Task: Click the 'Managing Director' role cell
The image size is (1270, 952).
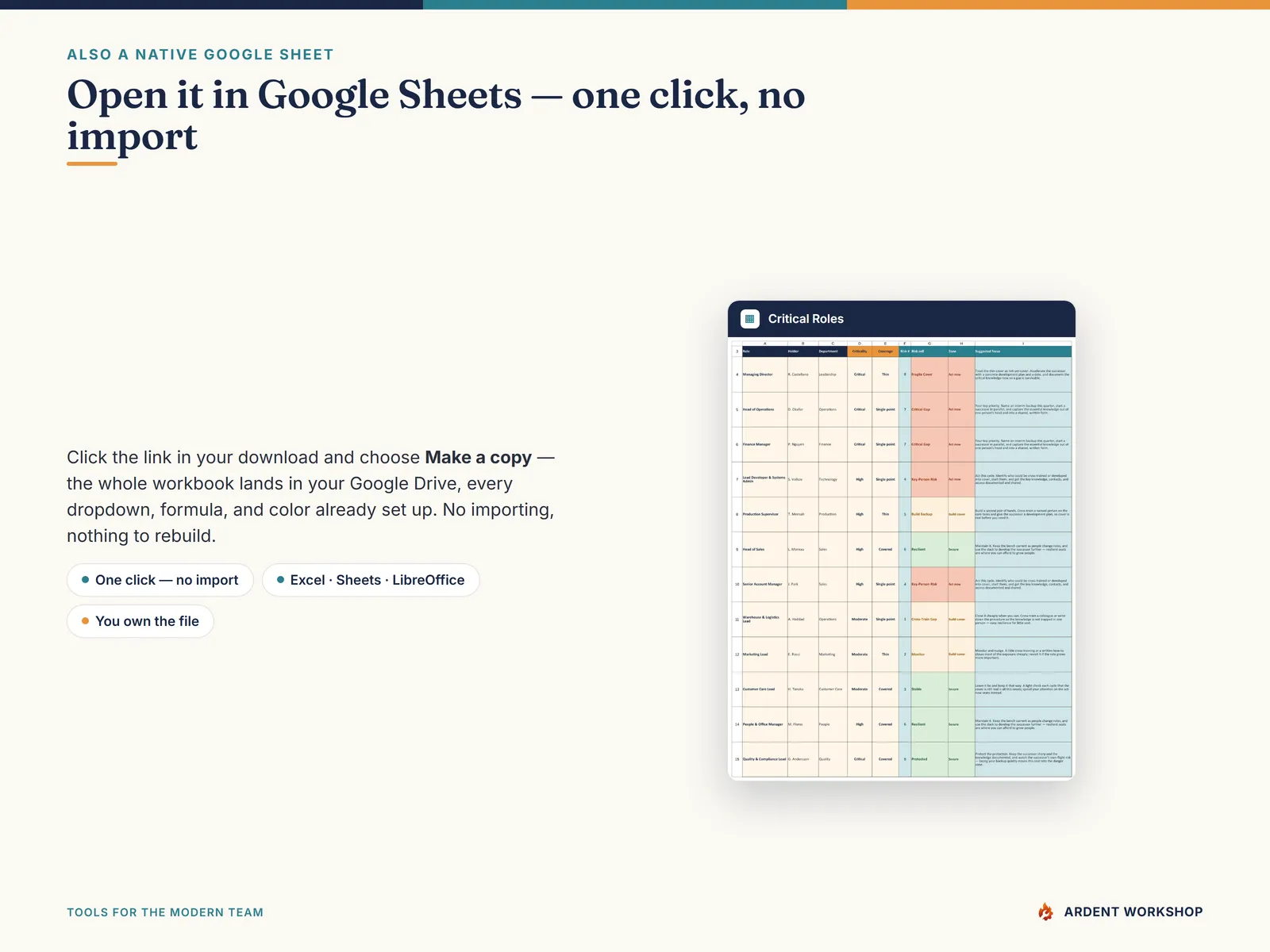Action: pyautogui.click(x=764, y=374)
